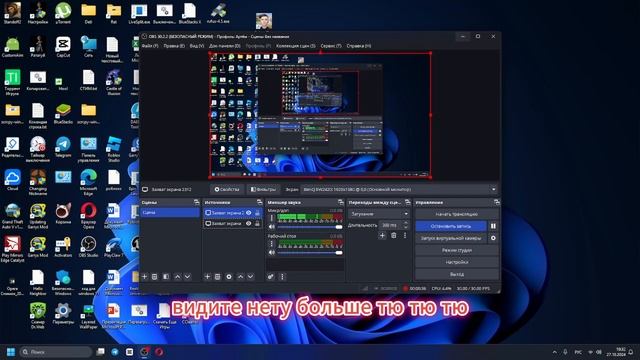Open the Справка menu in OBS
This screenshot has height=360, width=640.
tap(359, 46)
